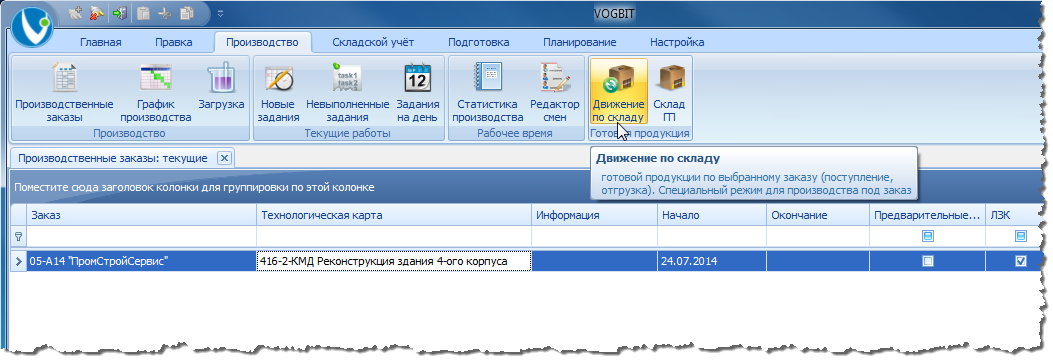
Task: Click the copy pages icon in quick access toolbar
Action: pos(187,13)
